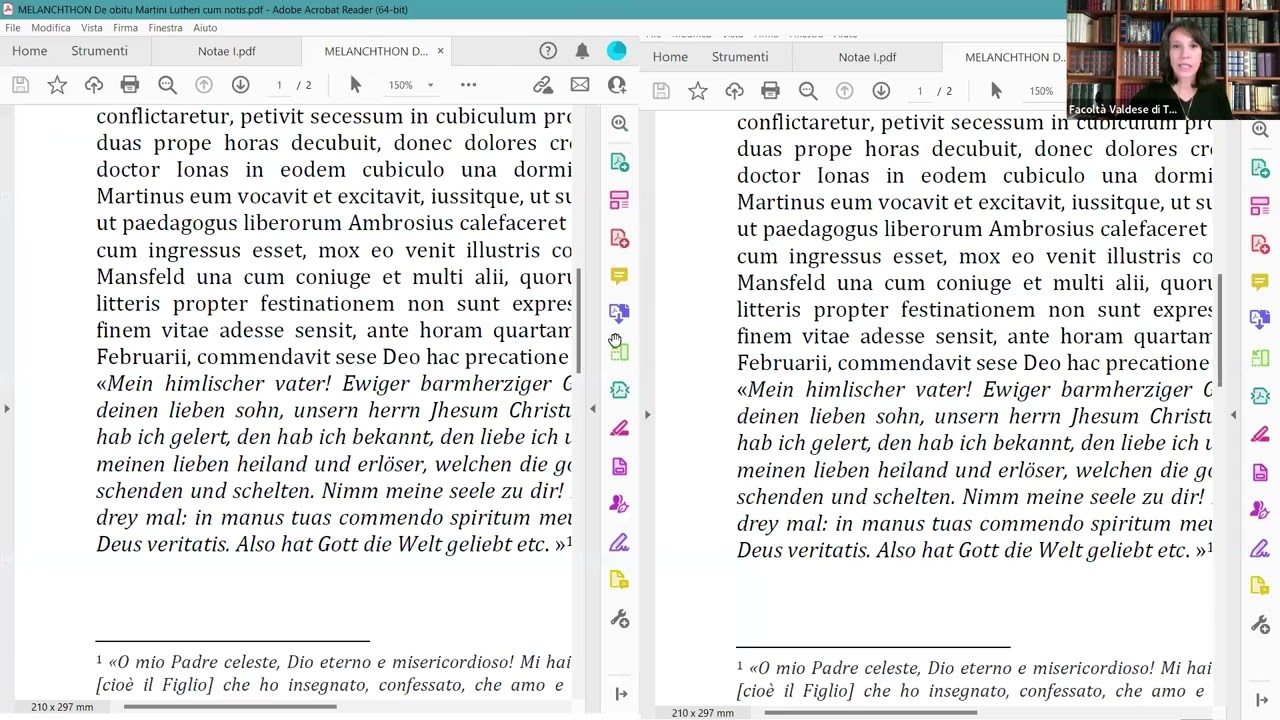Click the webcam video thumbnail of speaker

[x=1172, y=59]
